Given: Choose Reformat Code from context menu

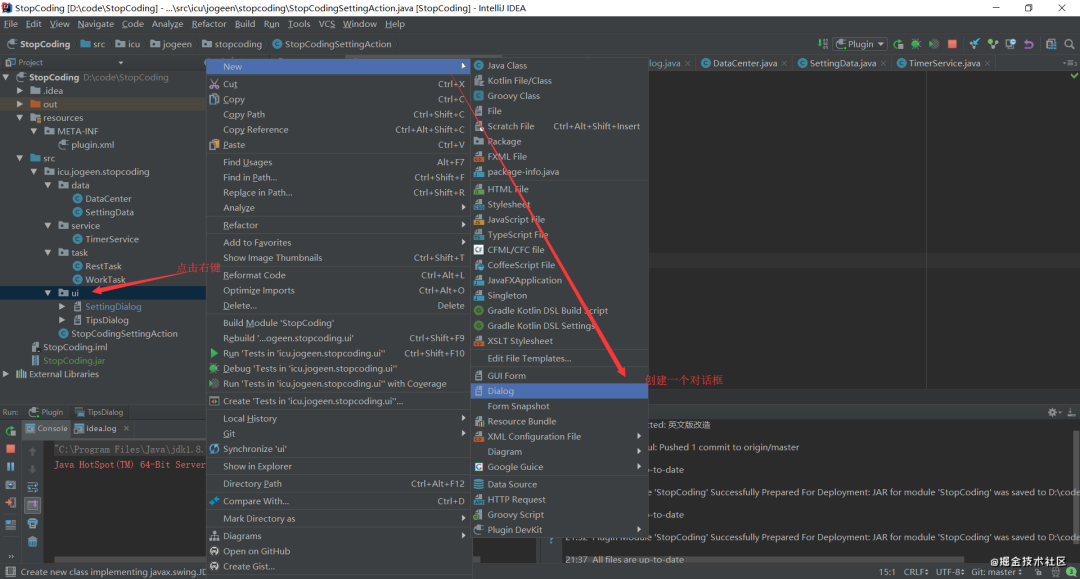Looking at the screenshot, I should tap(338, 275).
